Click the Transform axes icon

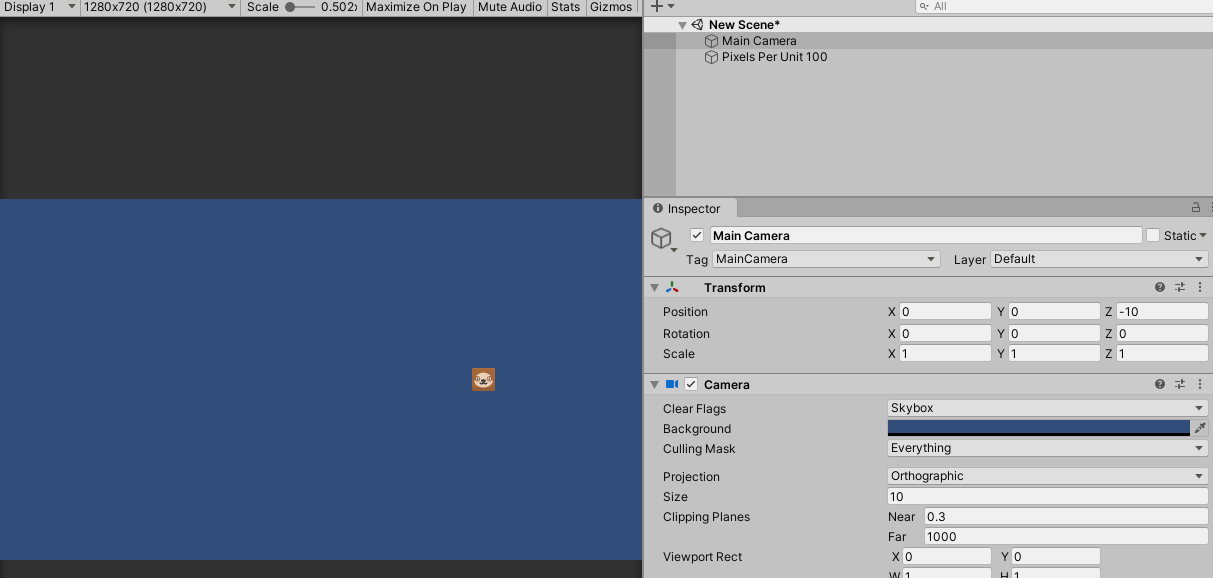(x=672, y=287)
